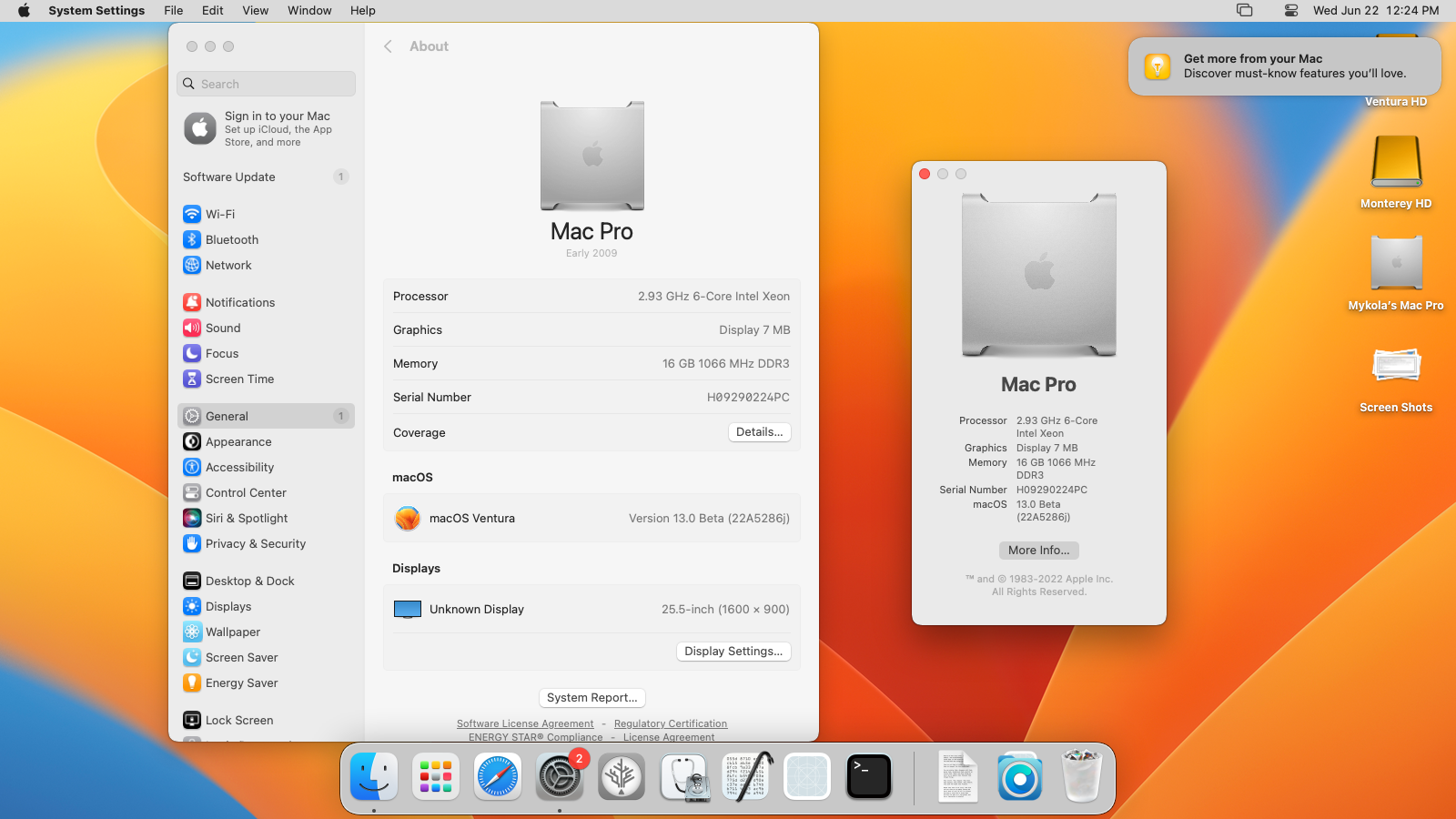1456x819 pixels.
Task: Open Screen Time settings
Action: pos(266,379)
